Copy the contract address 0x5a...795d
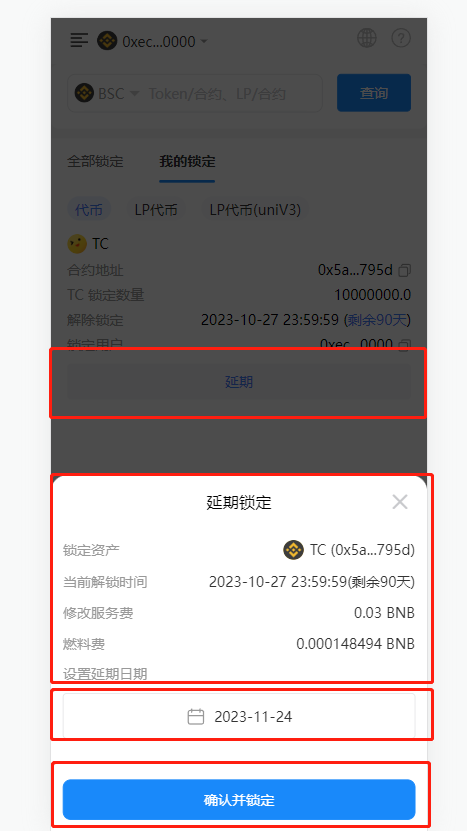 [x=404, y=270]
